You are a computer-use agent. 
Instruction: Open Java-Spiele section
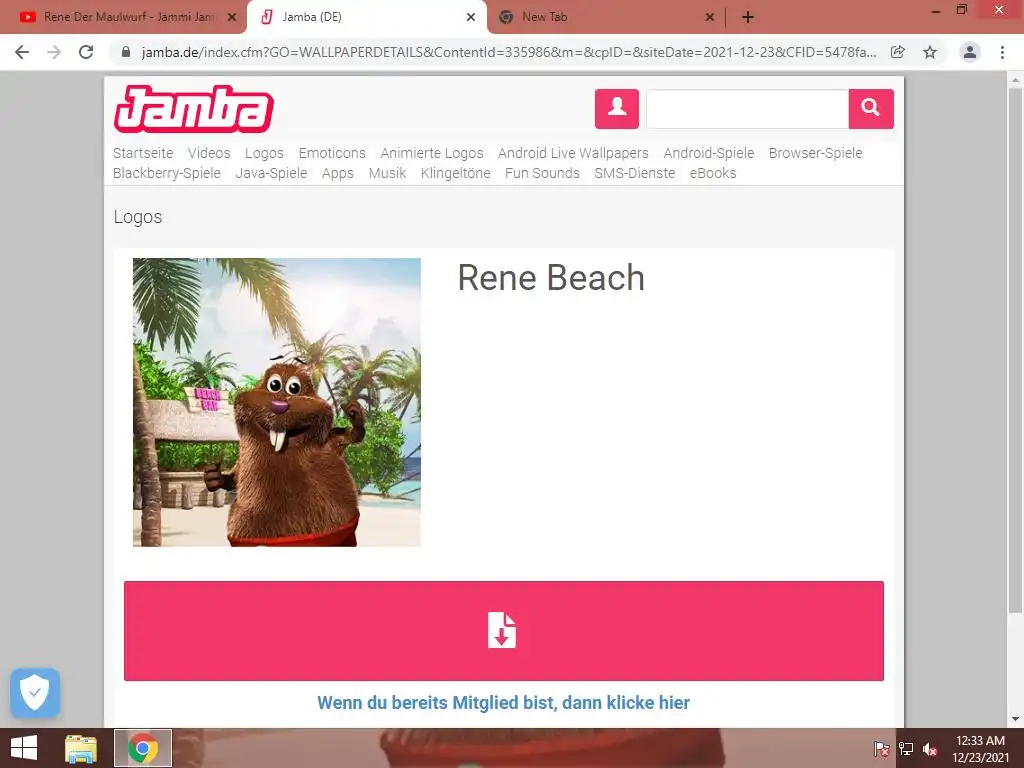(271, 173)
